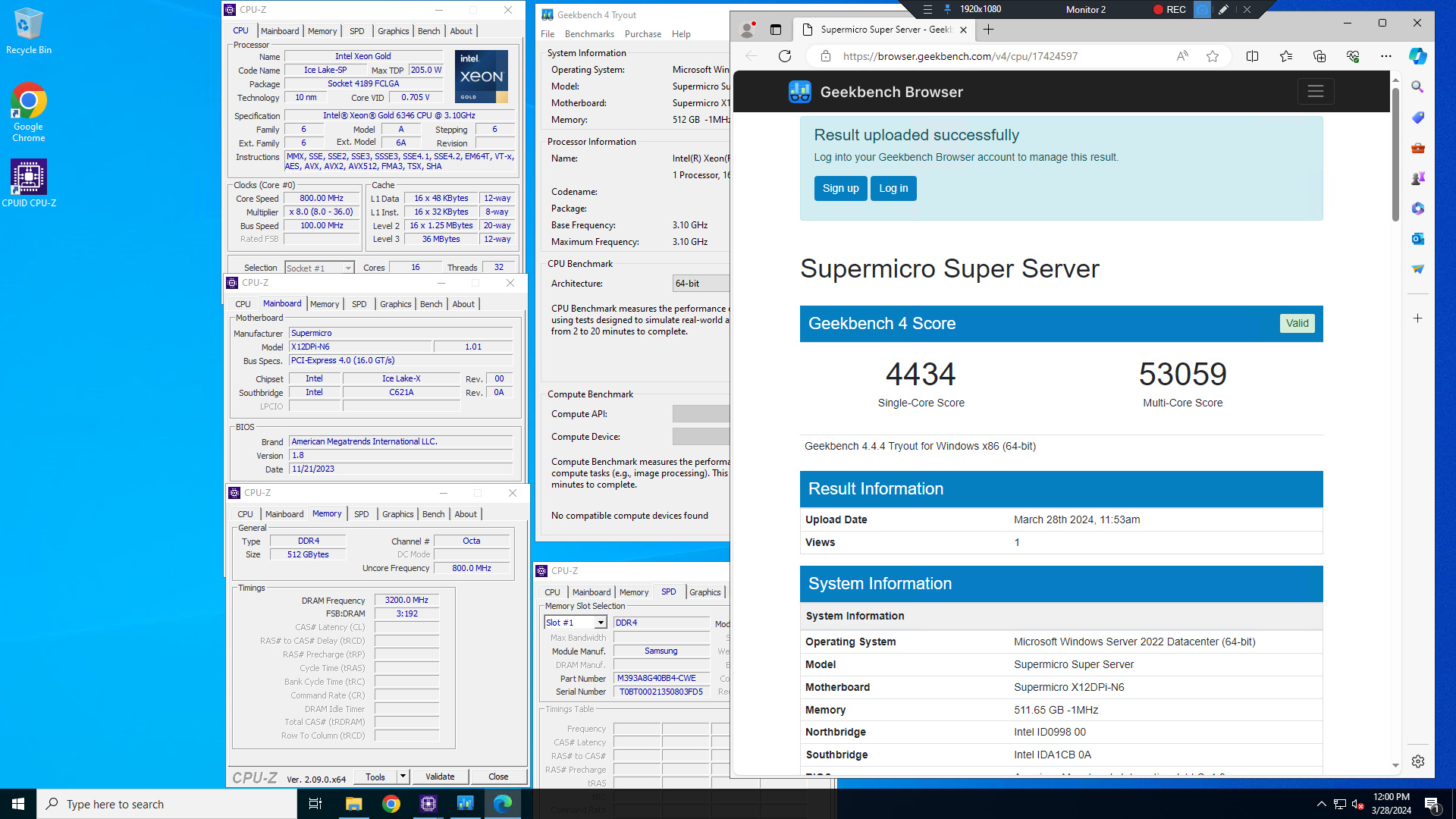Viewport: 1456px width, 819px height.
Task: Click the Geekbench page vertical scrollbar
Action: (1395, 155)
